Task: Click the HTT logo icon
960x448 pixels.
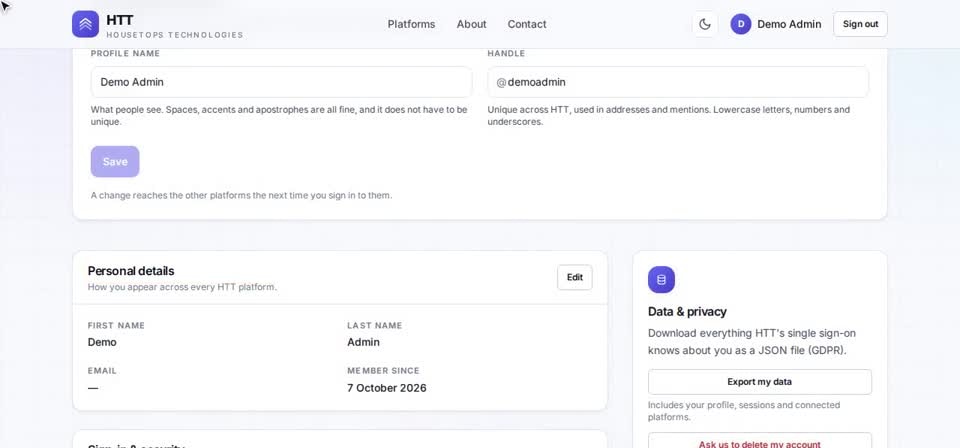Action: click(85, 24)
